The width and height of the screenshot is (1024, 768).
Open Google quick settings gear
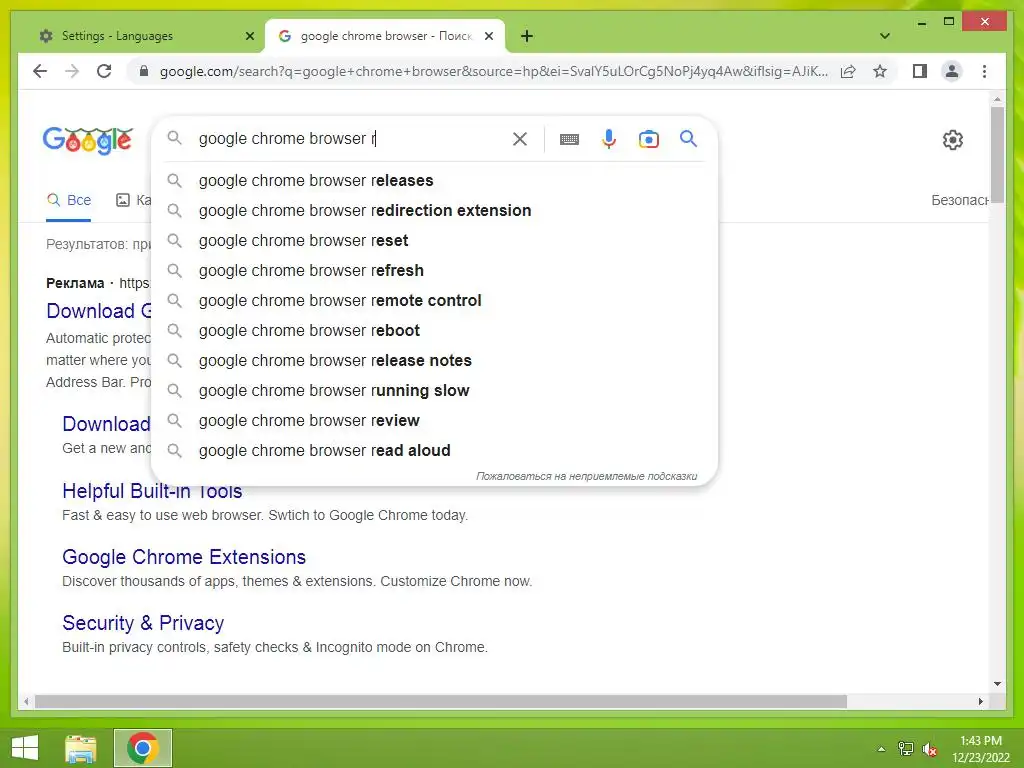pyautogui.click(x=952, y=140)
